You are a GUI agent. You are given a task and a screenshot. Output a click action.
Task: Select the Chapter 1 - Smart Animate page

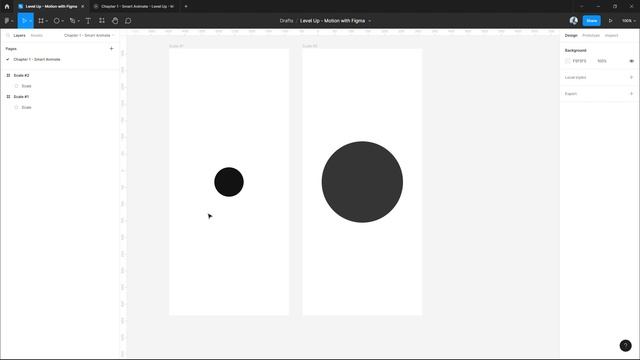(x=37, y=60)
